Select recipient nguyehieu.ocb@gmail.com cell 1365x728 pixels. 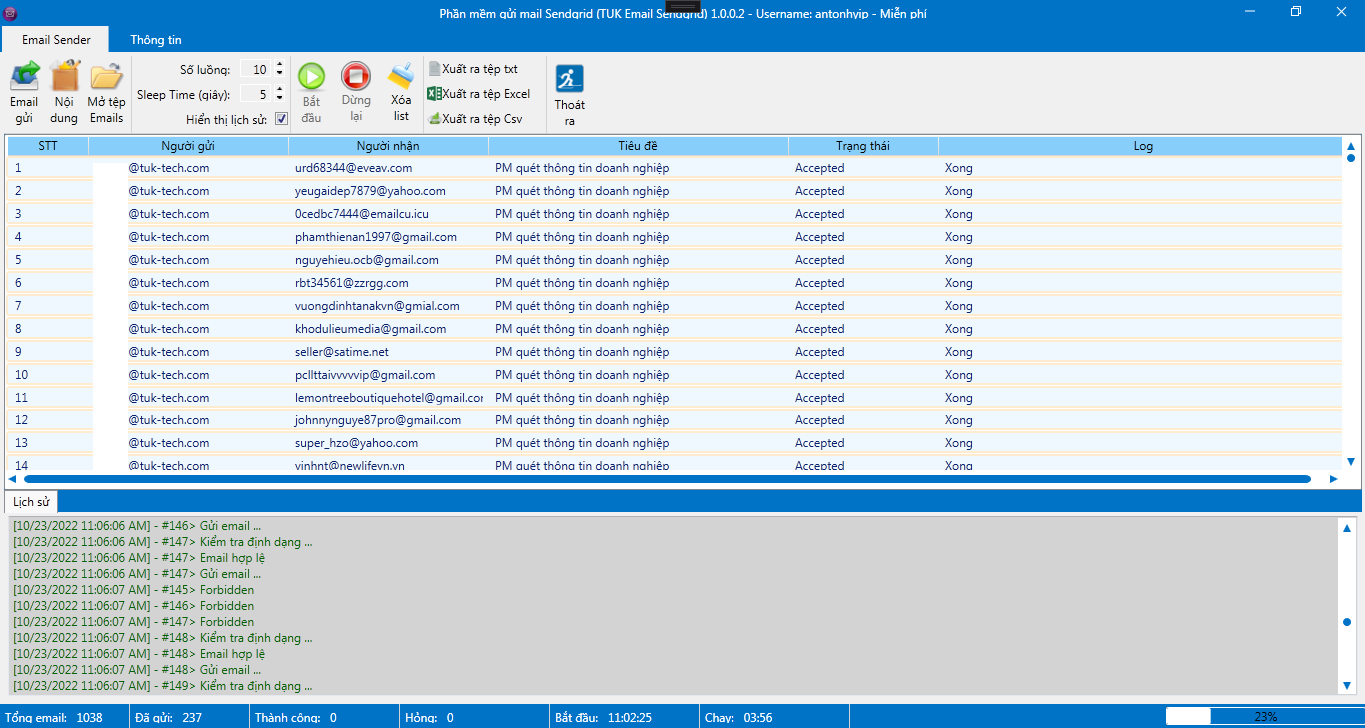coord(388,260)
